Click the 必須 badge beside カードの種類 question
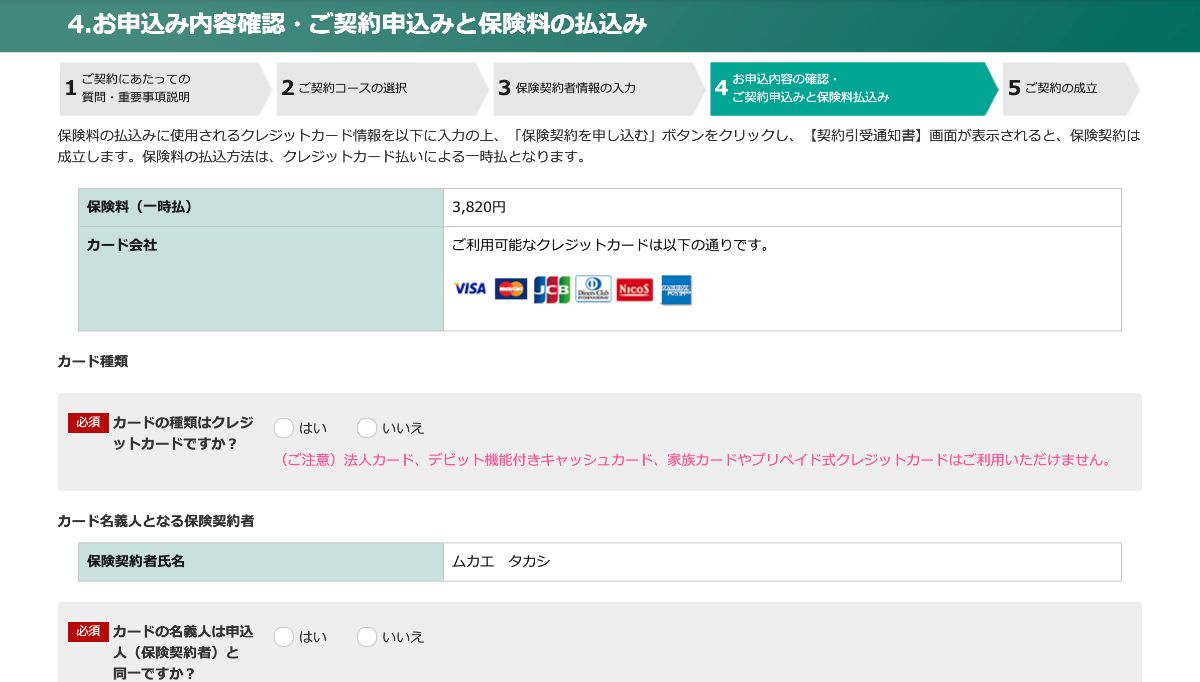Screen dimensions: 1200x682 coord(88,423)
